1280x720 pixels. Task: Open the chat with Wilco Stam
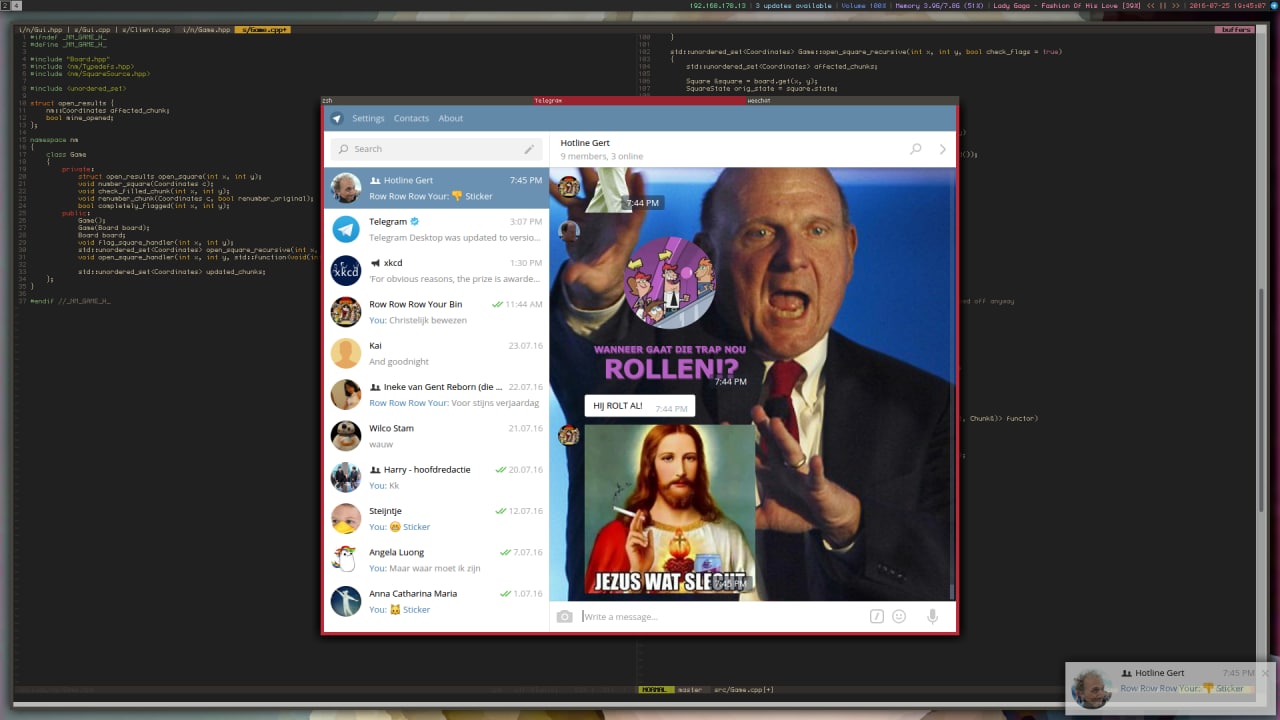[438, 436]
